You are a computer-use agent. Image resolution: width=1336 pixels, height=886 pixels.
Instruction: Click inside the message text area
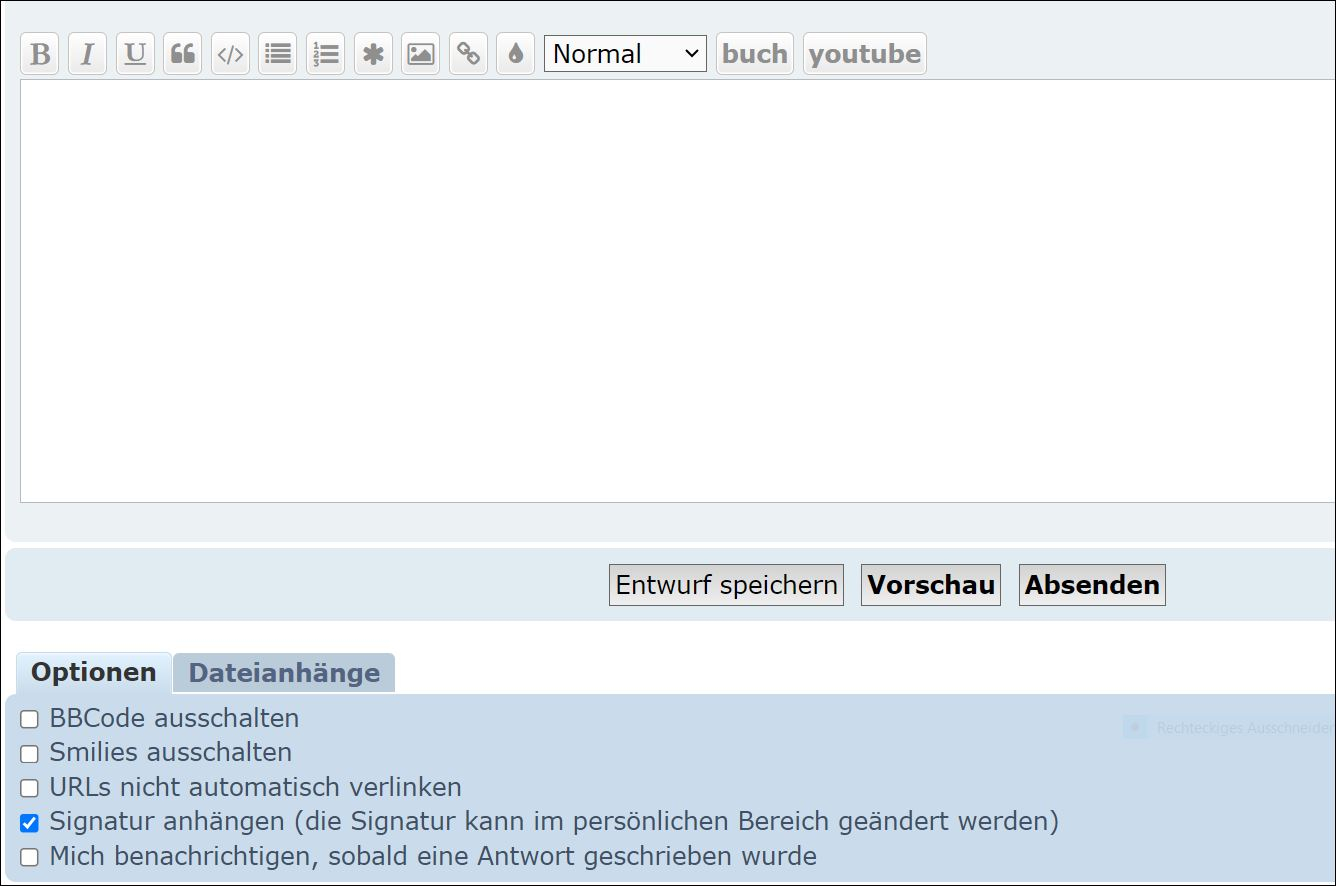[x=670, y=290]
